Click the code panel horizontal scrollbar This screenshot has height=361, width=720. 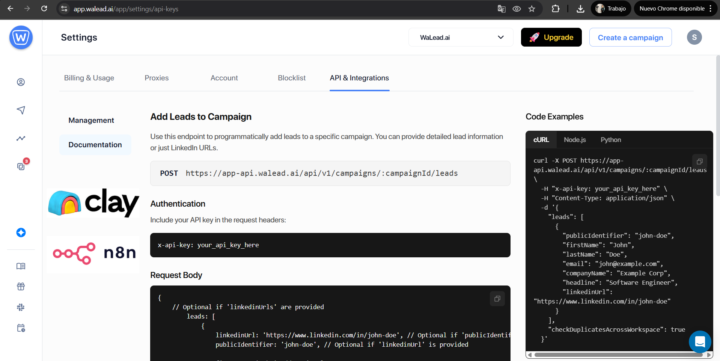pos(618,355)
